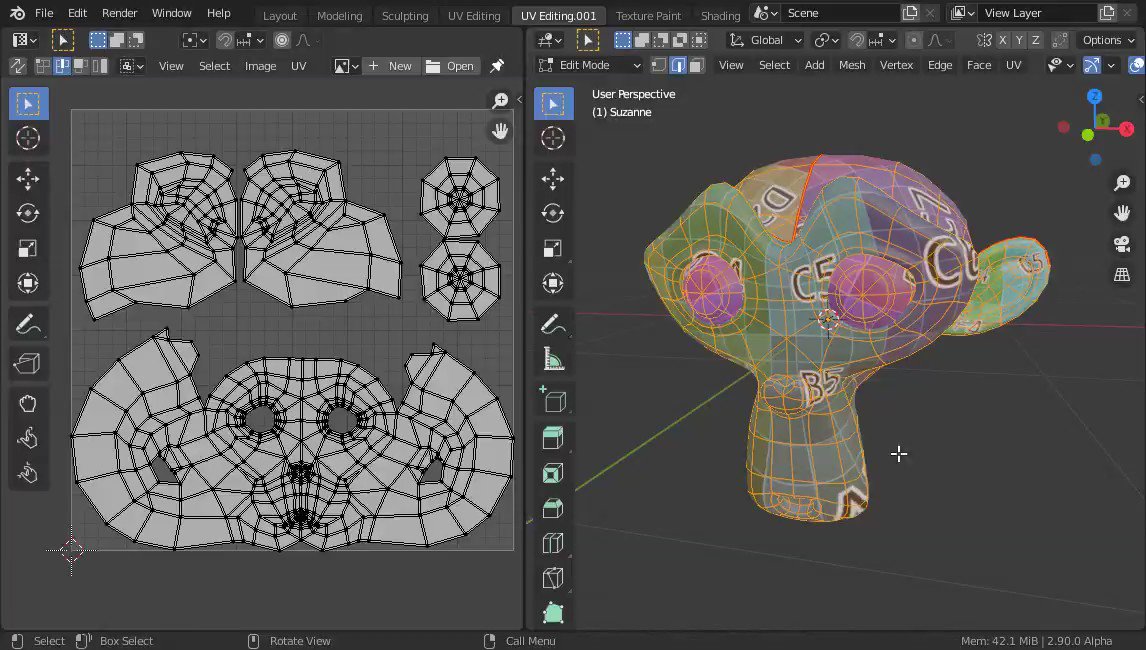
Task: Select the Measure tool in 3D viewport
Action: pyautogui.click(x=553, y=359)
